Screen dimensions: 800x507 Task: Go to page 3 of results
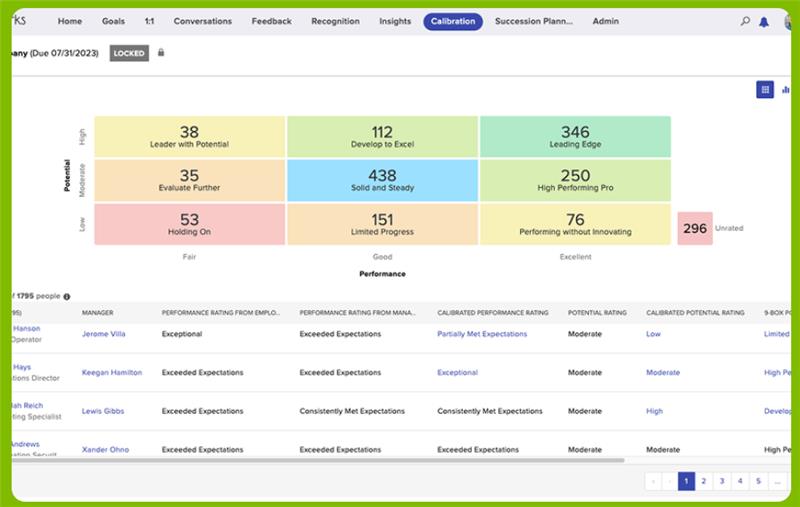(x=722, y=481)
